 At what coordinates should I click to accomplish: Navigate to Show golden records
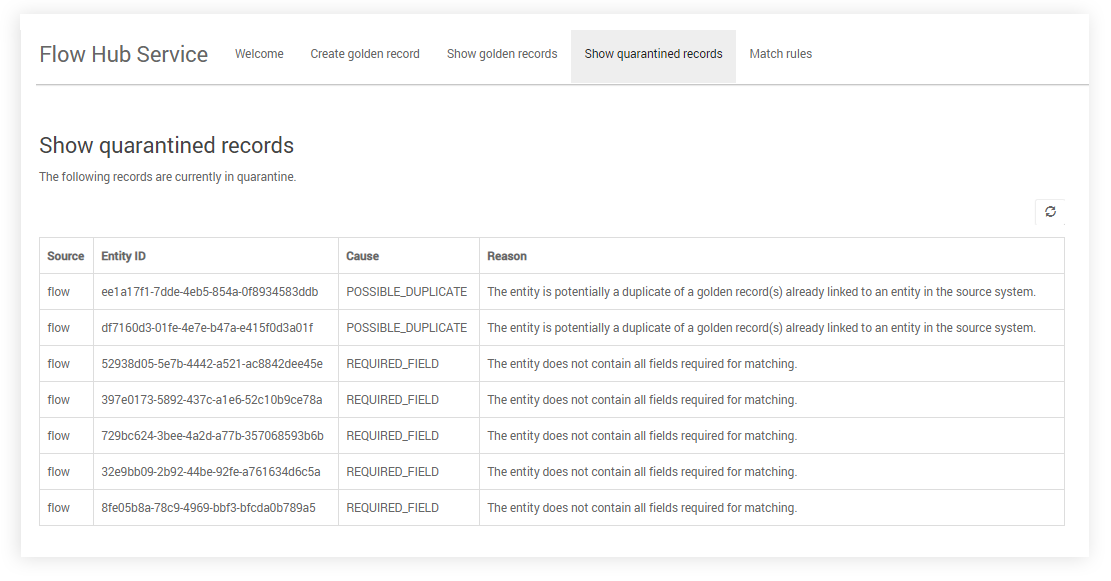502,54
